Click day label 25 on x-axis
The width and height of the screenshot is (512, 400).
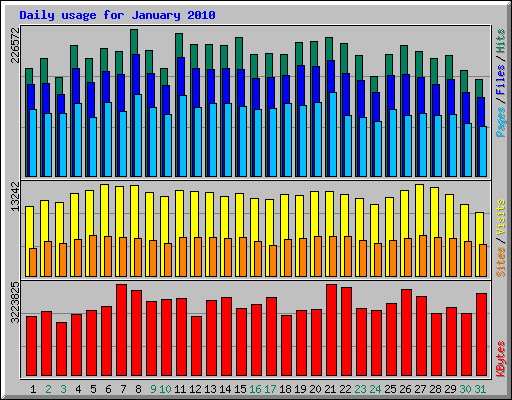[390, 389]
